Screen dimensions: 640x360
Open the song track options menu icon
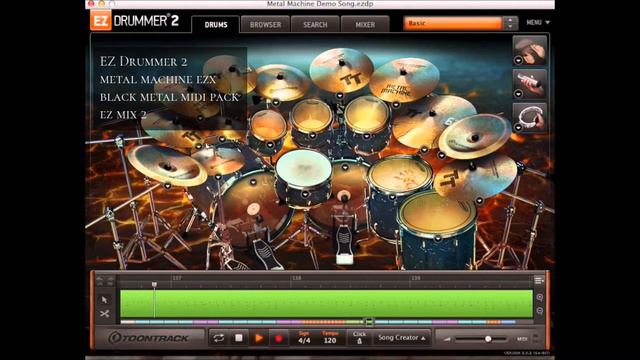539,280
